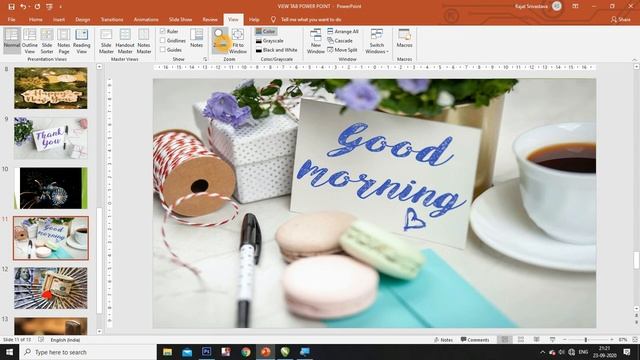The width and height of the screenshot is (640, 360).
Task: Start slideshow from the quick access toolbar
Action: pos(49,7)
